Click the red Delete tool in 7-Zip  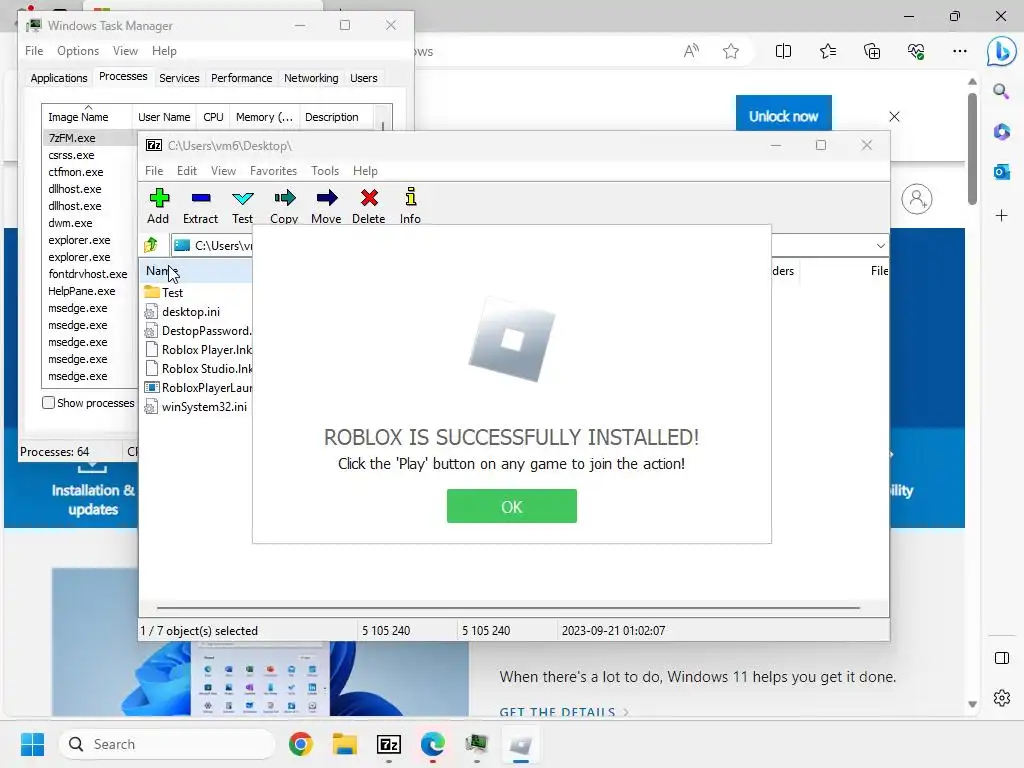point(369,206)
